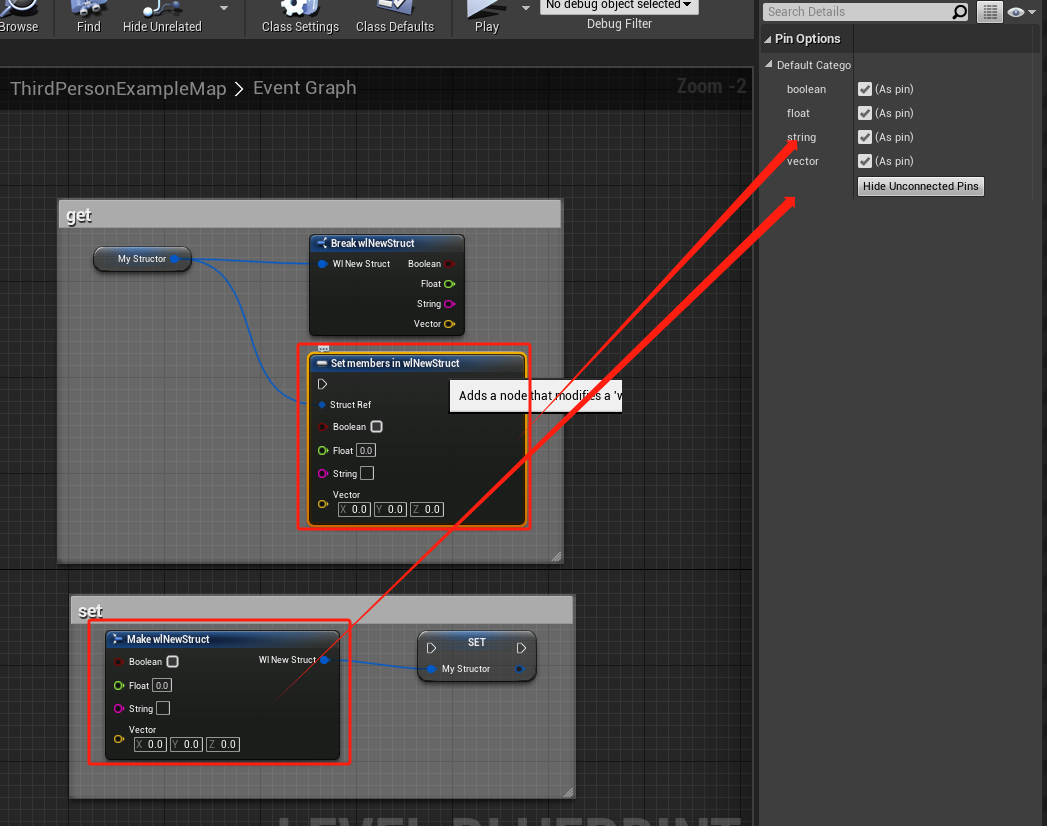Click My Structor output pin on SET node

[519, 668]
